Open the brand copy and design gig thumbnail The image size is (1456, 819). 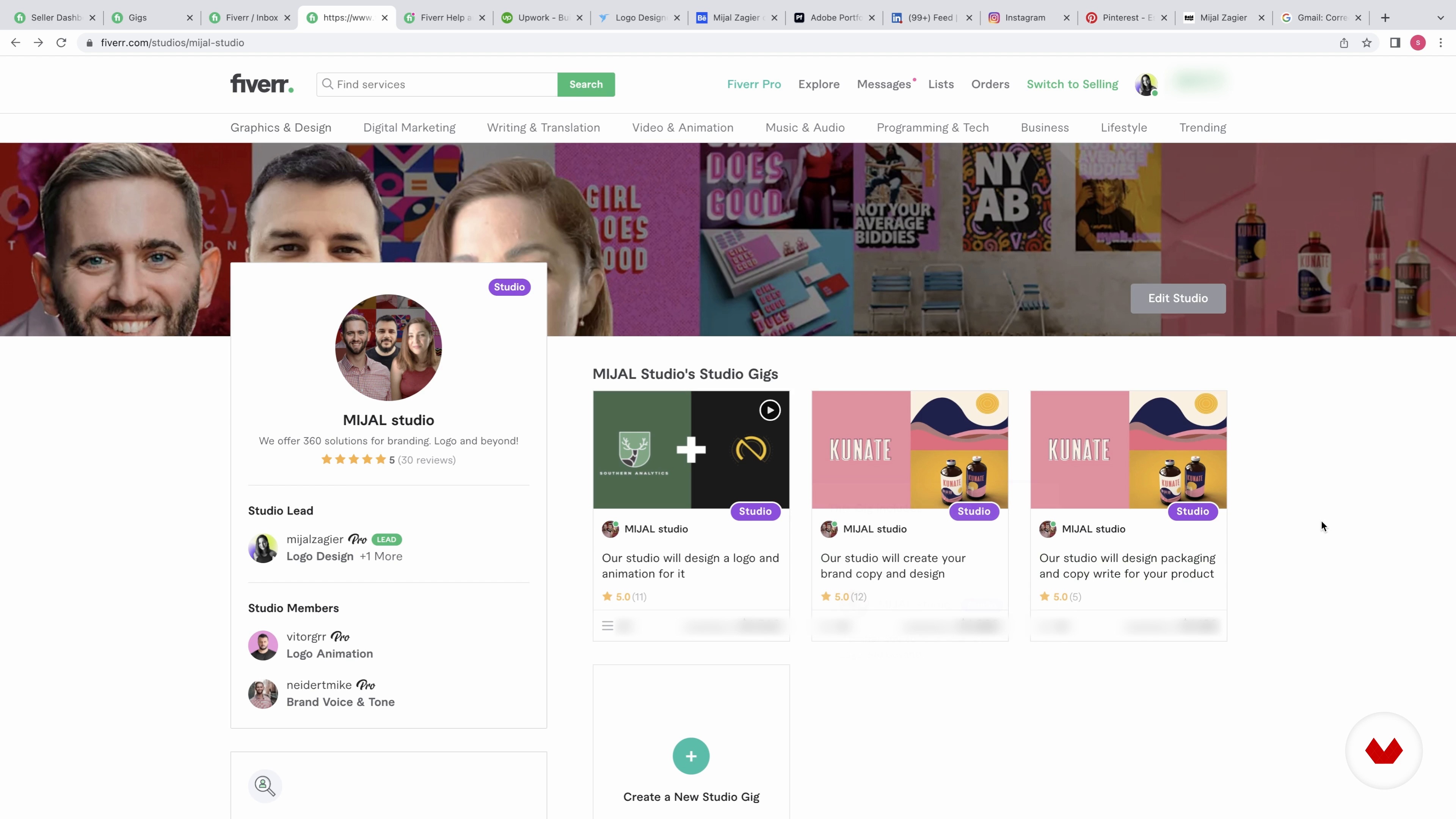coord(910,450)
